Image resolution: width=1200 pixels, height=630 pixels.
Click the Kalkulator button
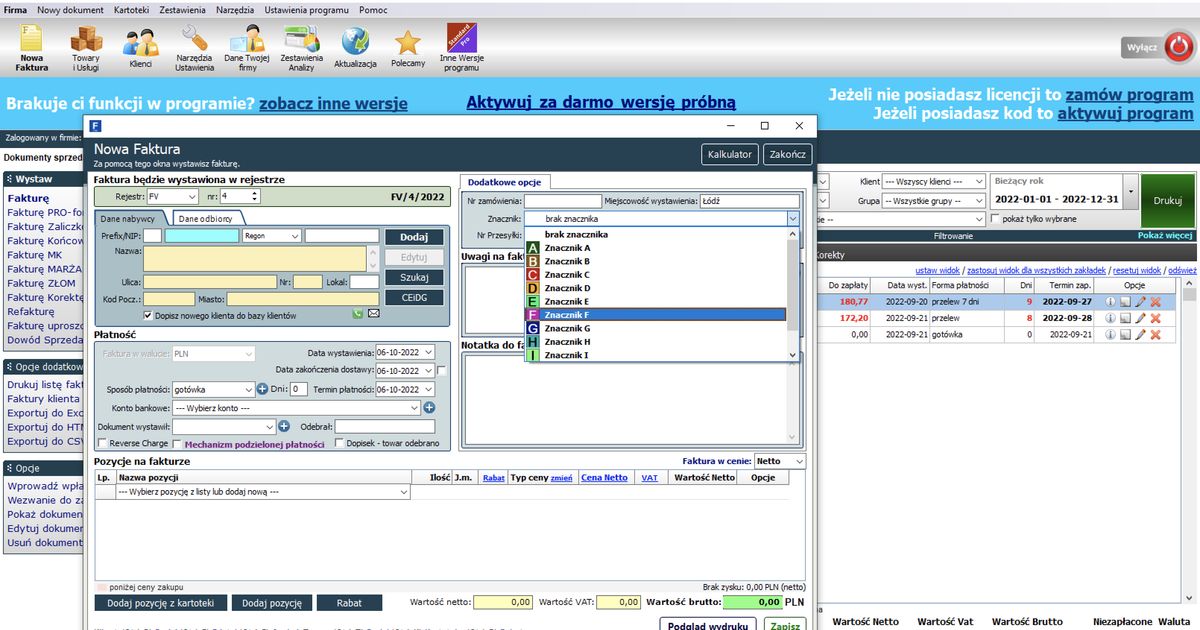pos(730,155)
